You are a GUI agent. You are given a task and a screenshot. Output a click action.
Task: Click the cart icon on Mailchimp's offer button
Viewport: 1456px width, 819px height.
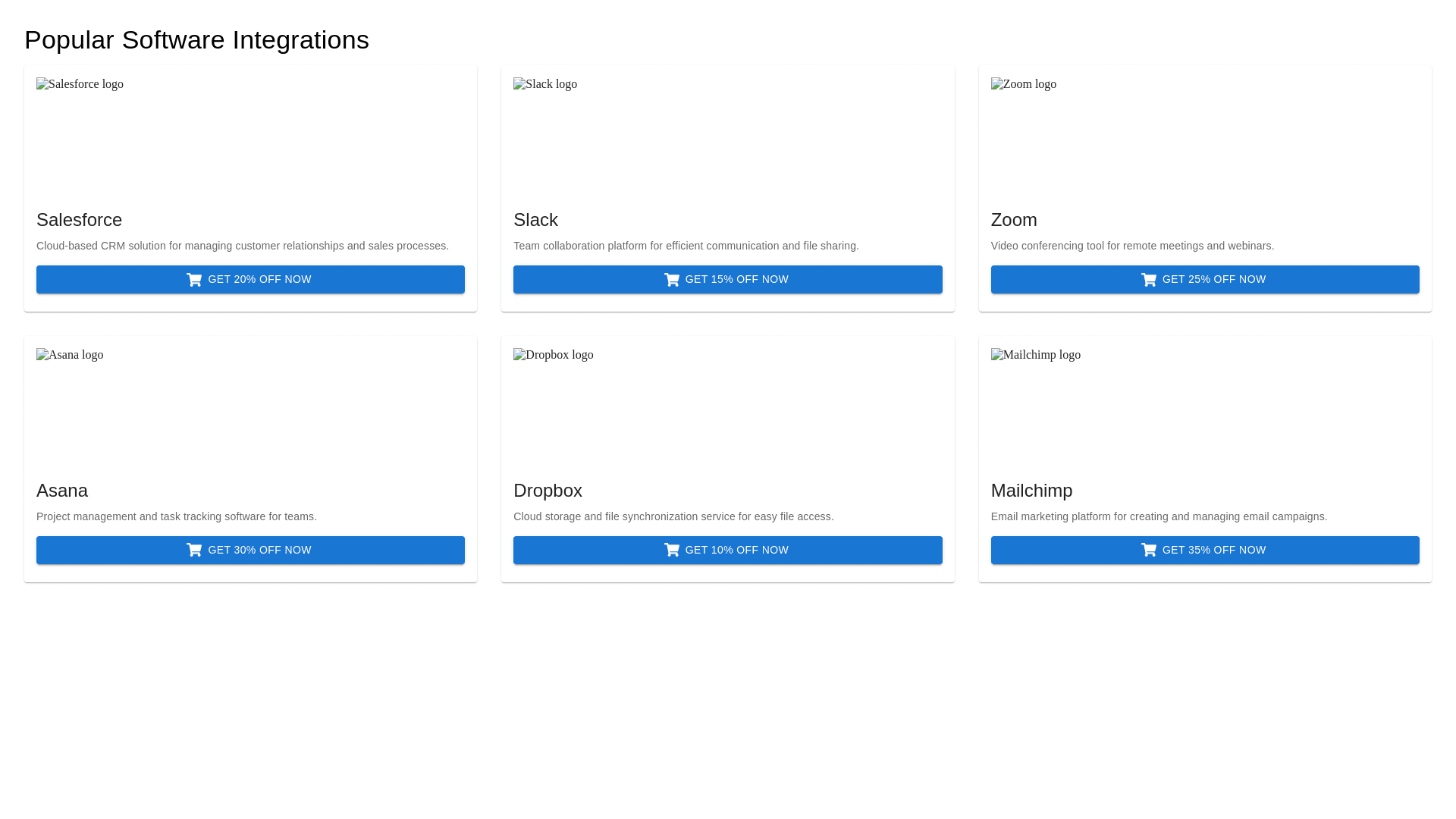(x=1148, y=550)
